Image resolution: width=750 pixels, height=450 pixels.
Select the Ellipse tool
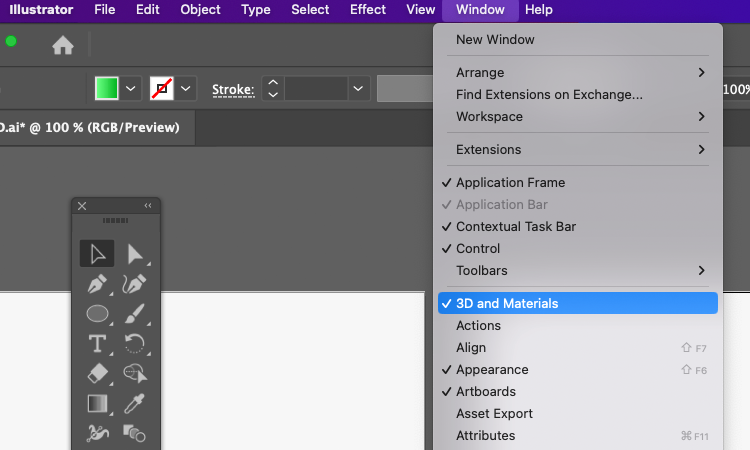coord(98,314)
